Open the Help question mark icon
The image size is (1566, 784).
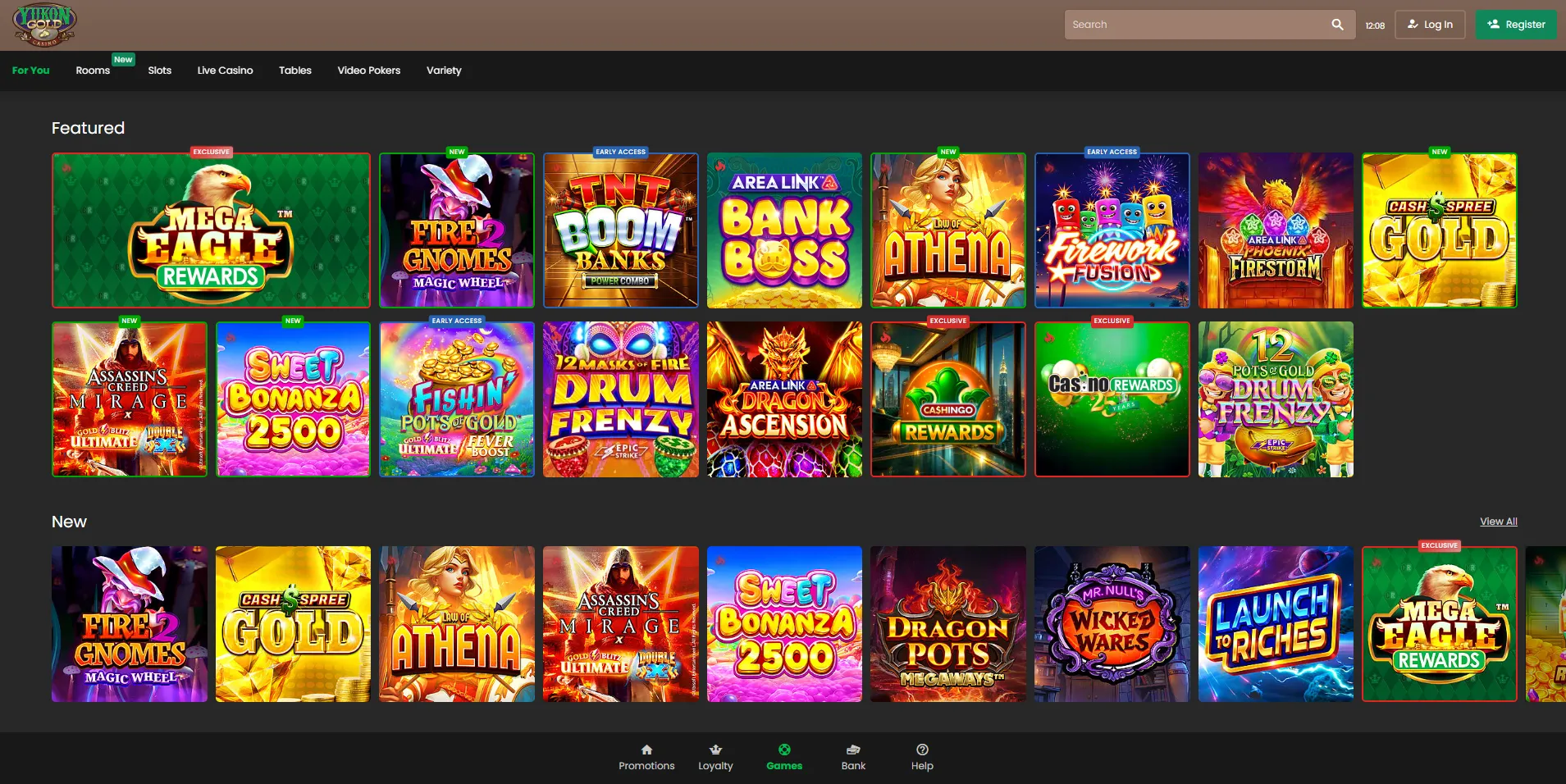(922, 750)
